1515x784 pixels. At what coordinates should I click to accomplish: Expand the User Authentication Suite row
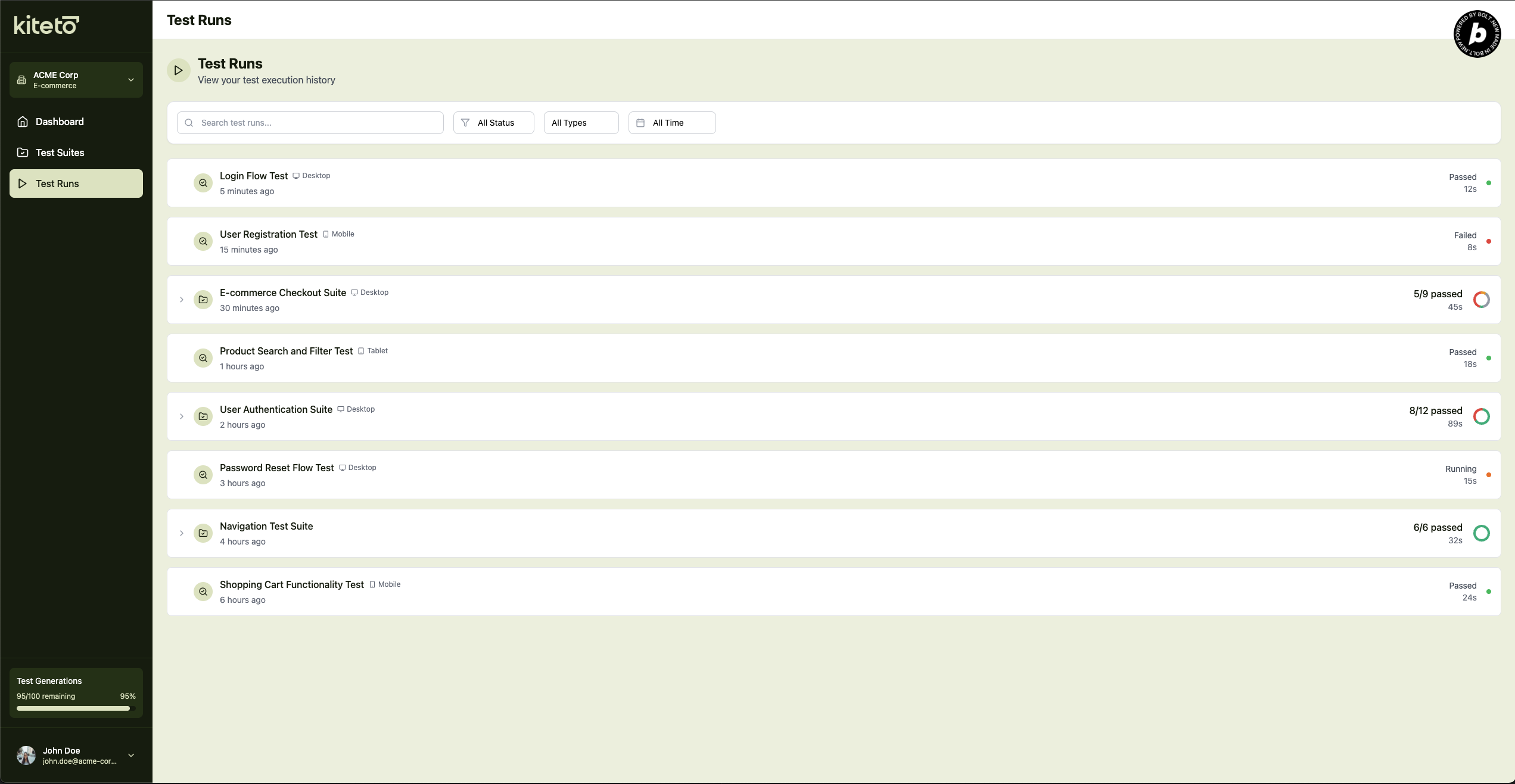click(182, 416)
